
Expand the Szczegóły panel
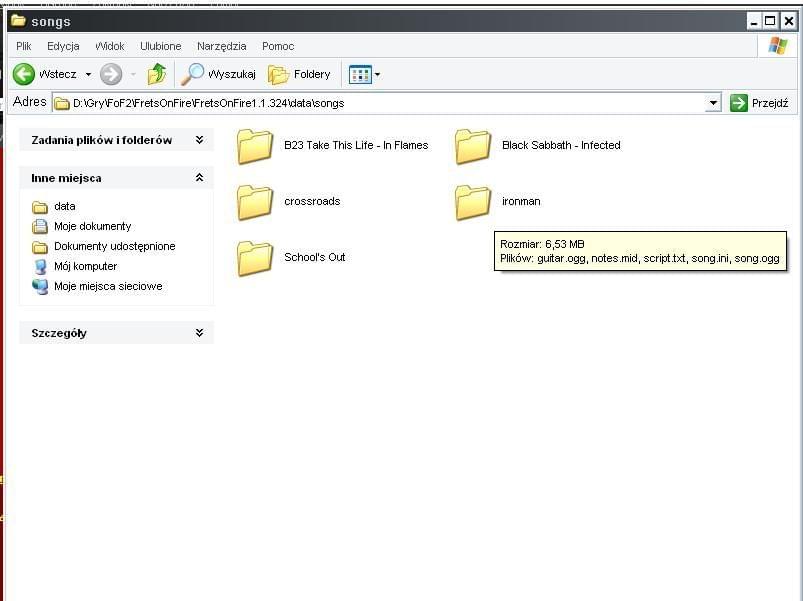pyautogui.click(x=199, y=333)
